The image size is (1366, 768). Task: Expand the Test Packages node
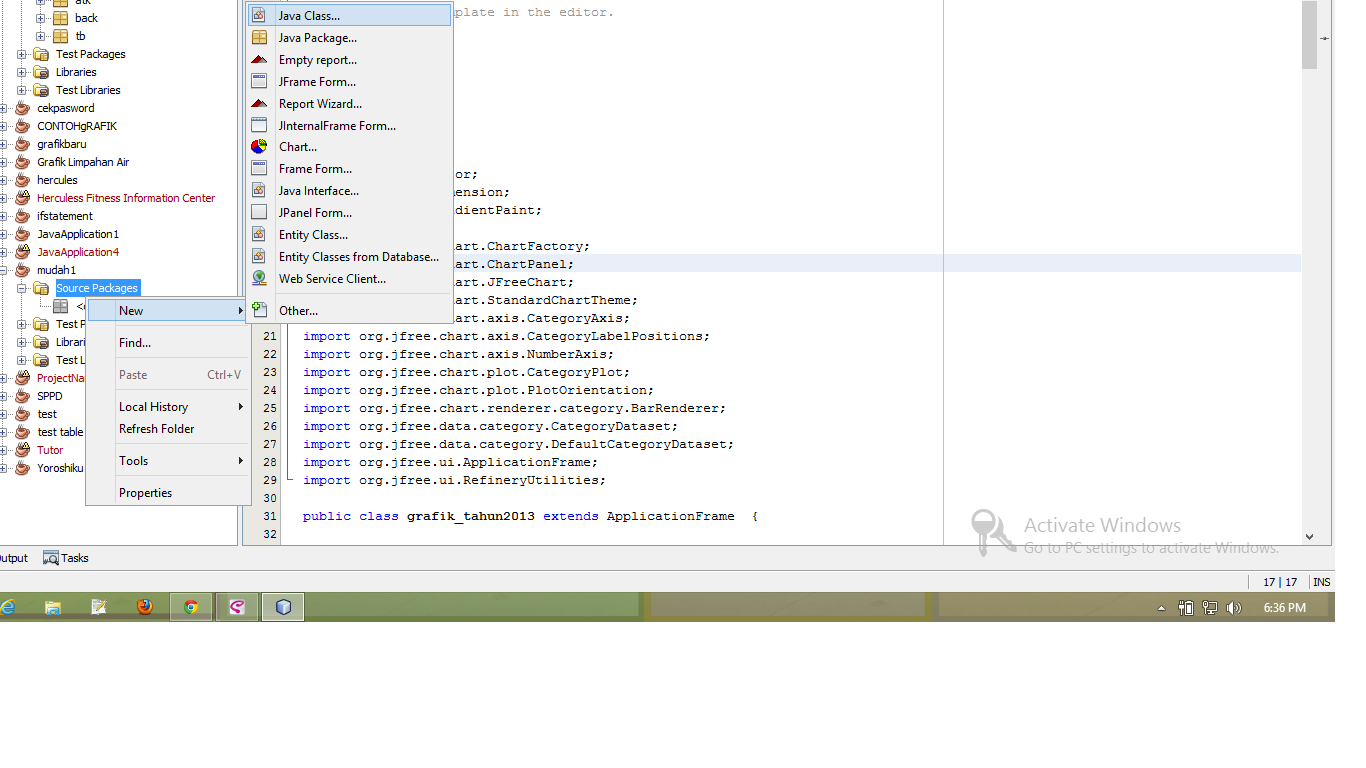click(20, 54)
